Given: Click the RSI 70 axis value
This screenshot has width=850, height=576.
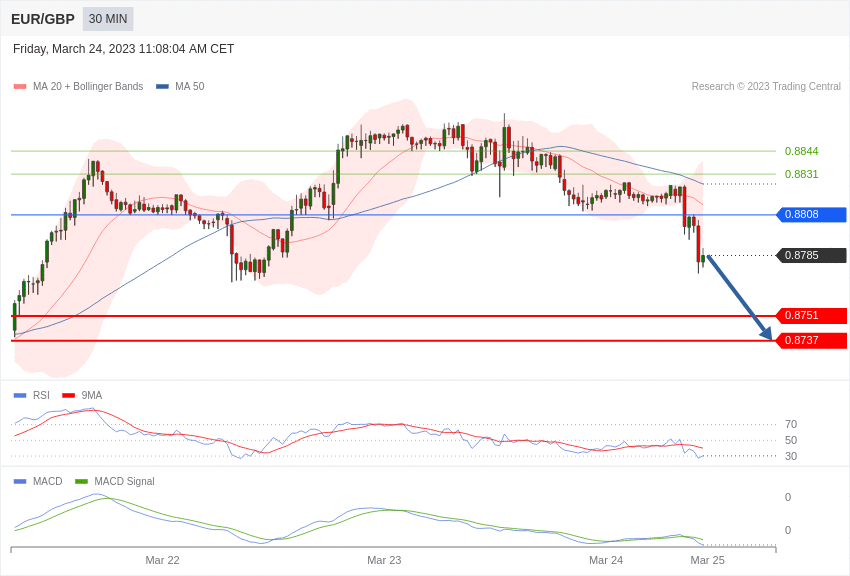Looking at the screenshot, I should (790, 424).
